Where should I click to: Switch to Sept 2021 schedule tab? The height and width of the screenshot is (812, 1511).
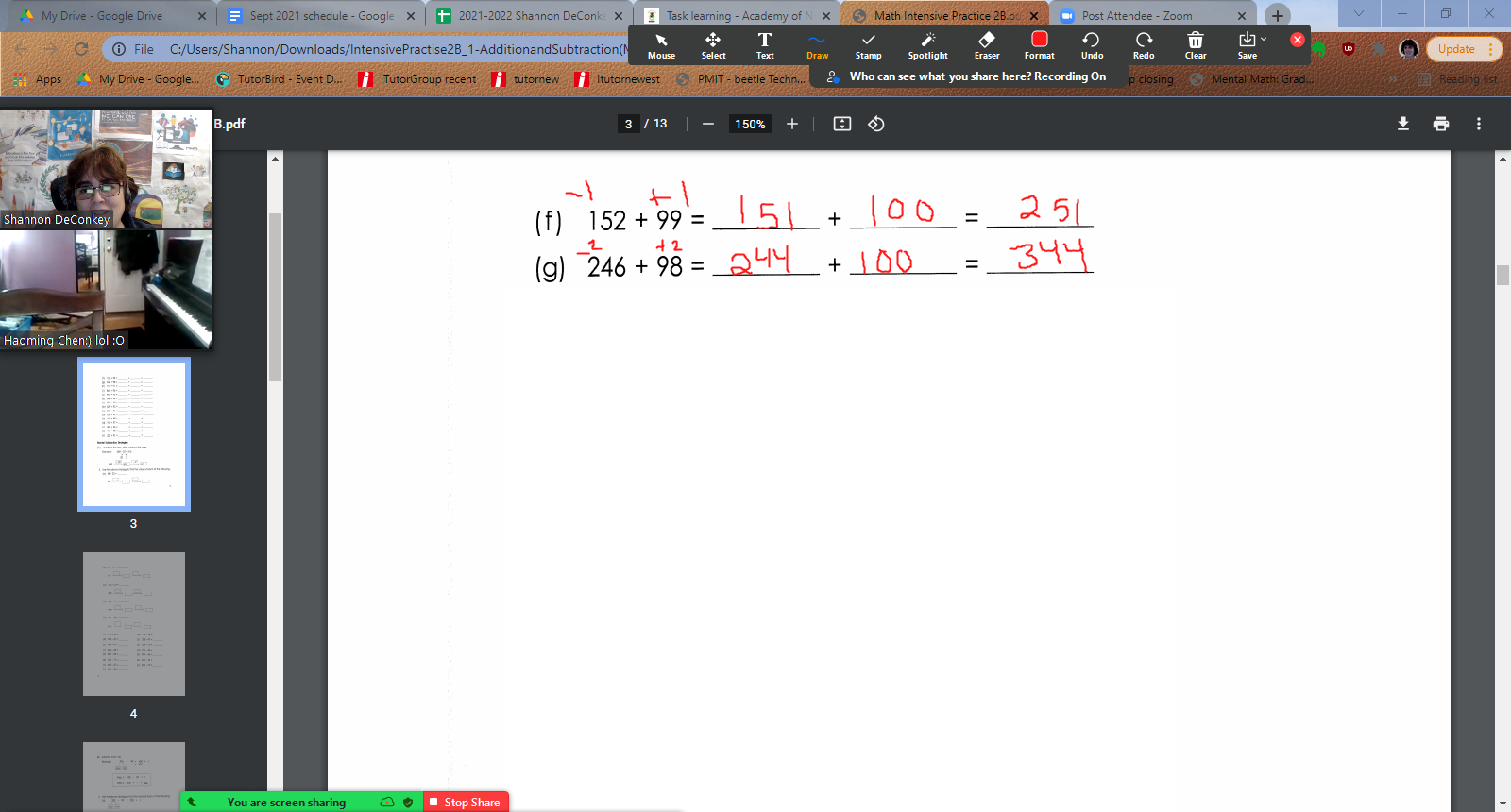[x=322, y=15]
